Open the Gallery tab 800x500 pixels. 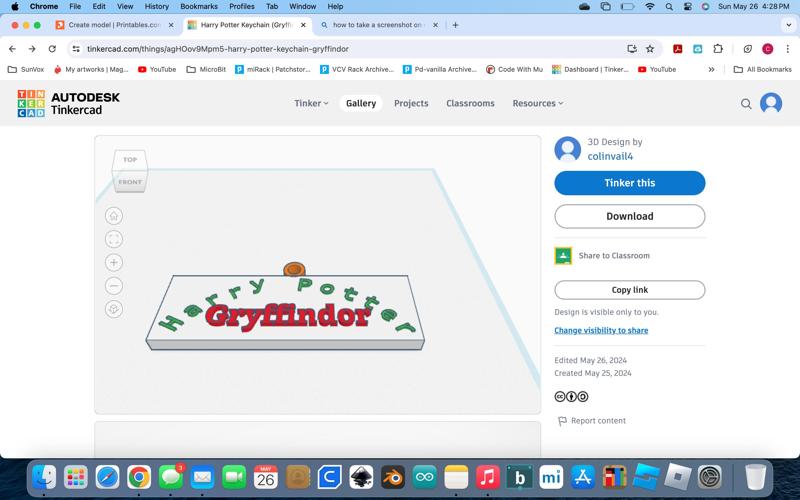(x=361, y=103)
